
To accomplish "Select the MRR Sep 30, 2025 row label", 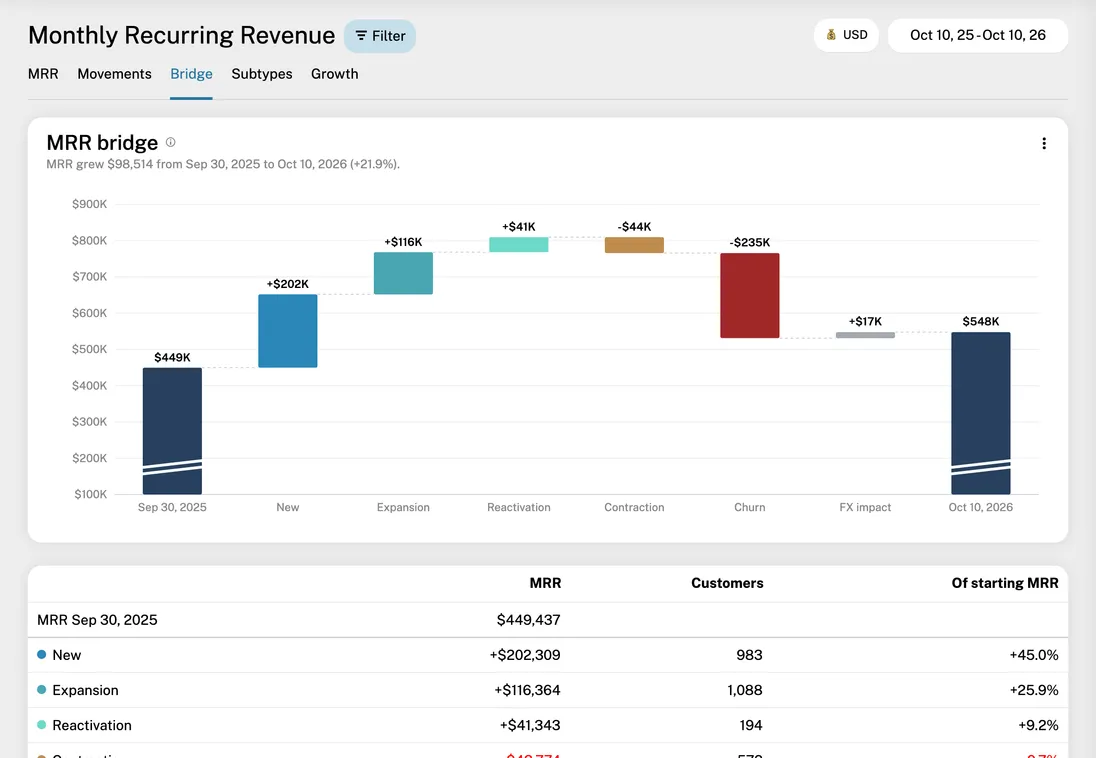I will [97, 620].
